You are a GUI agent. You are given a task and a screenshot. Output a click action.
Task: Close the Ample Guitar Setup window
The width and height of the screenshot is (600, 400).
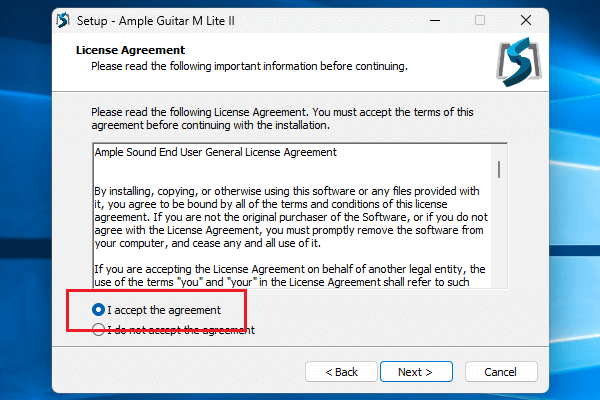coord(526,20)
